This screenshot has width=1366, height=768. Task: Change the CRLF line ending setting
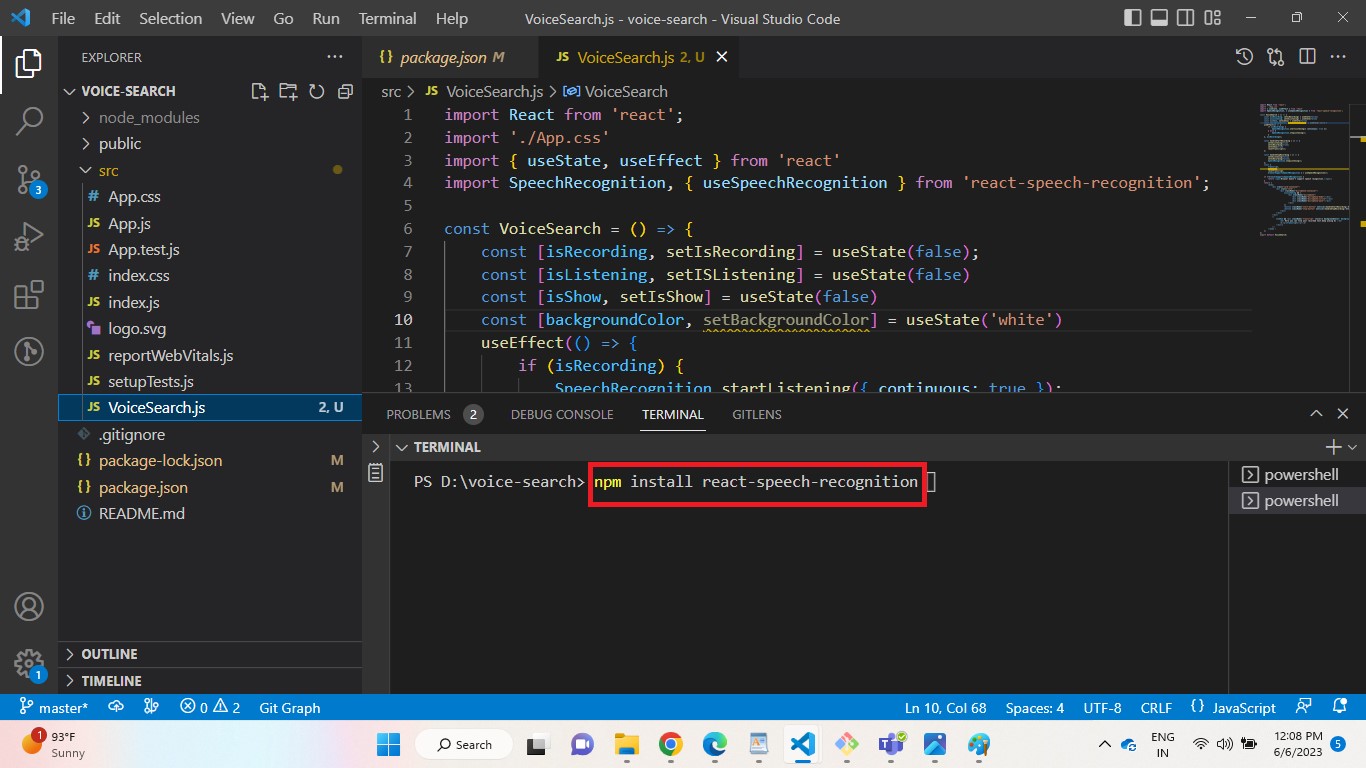coord(1156,707)
